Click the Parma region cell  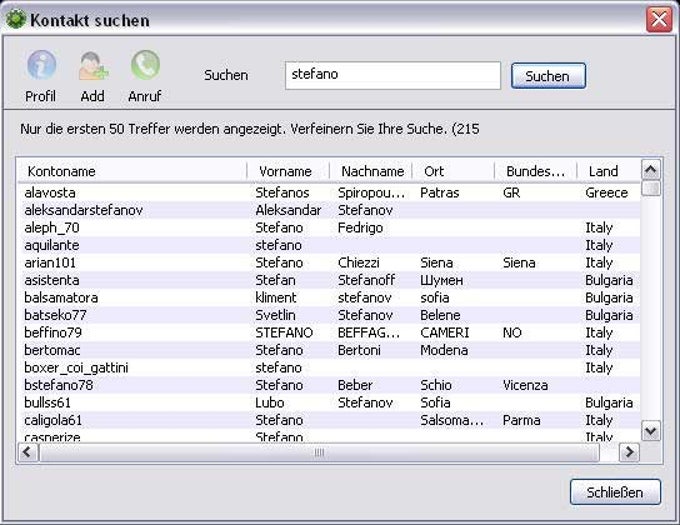[521, 421]
